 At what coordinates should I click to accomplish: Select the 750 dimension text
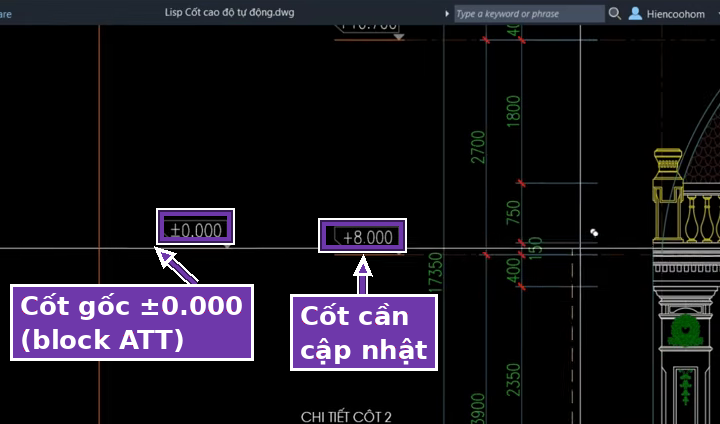point(513,213)
